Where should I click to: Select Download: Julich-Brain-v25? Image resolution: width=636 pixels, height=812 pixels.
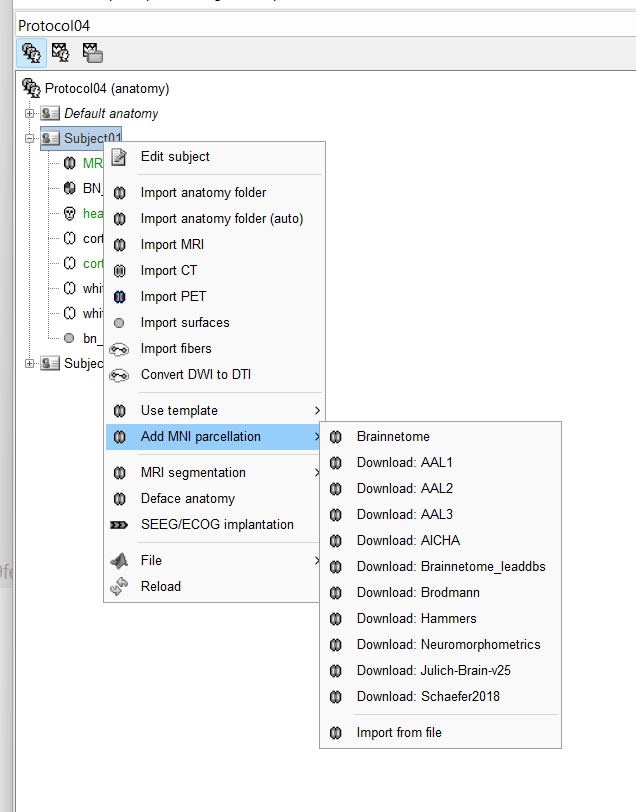coord(440,671)
